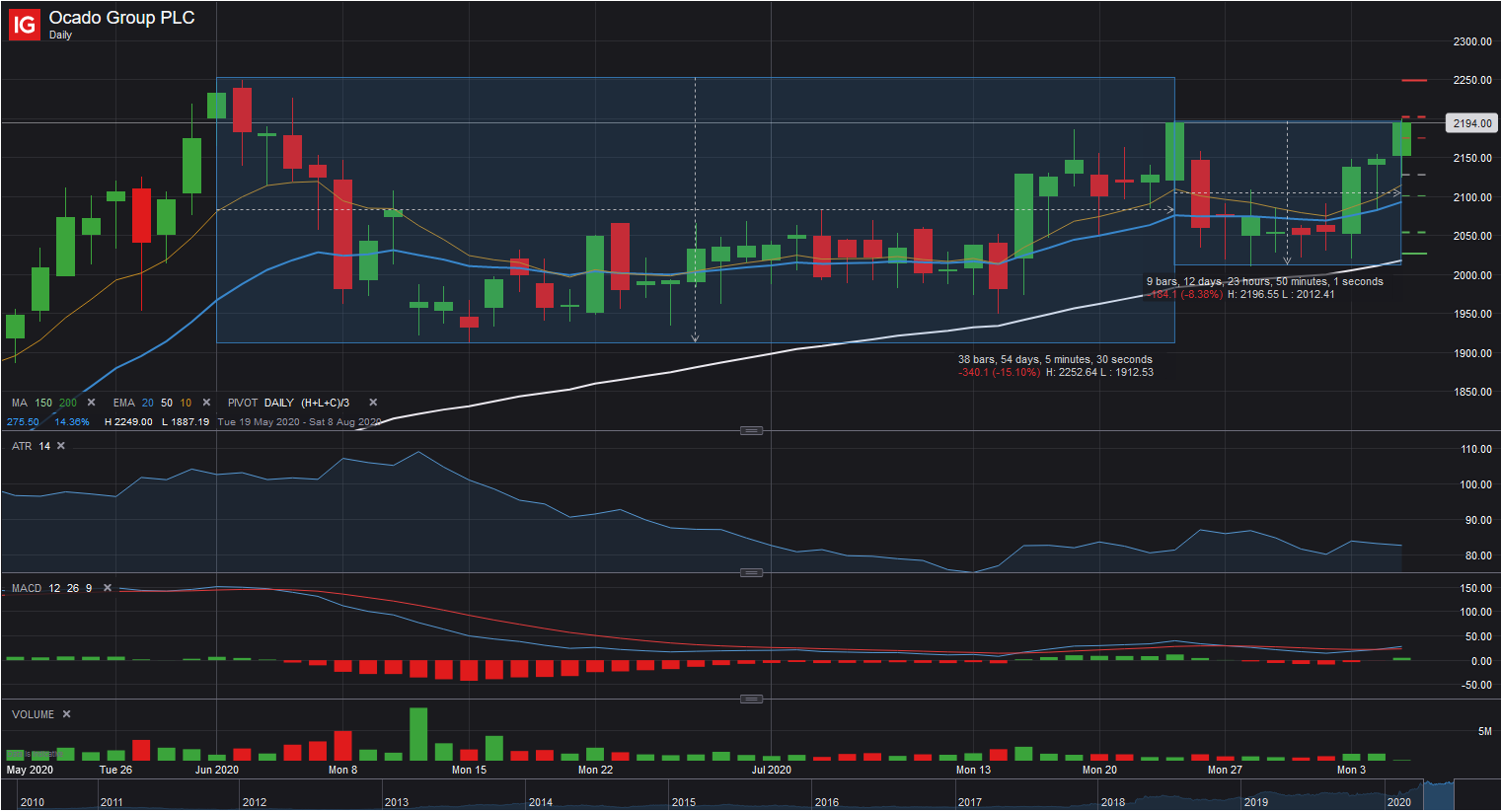1501x812 pixels.
Task: Remove the PIVOT DAILY indicator
Action: point(373,403)
